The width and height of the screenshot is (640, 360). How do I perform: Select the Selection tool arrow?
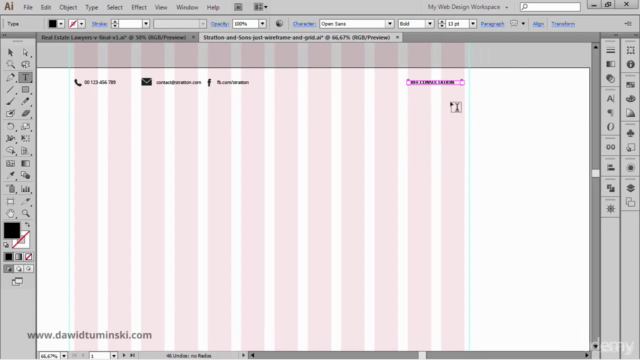[x=11, y=52]
